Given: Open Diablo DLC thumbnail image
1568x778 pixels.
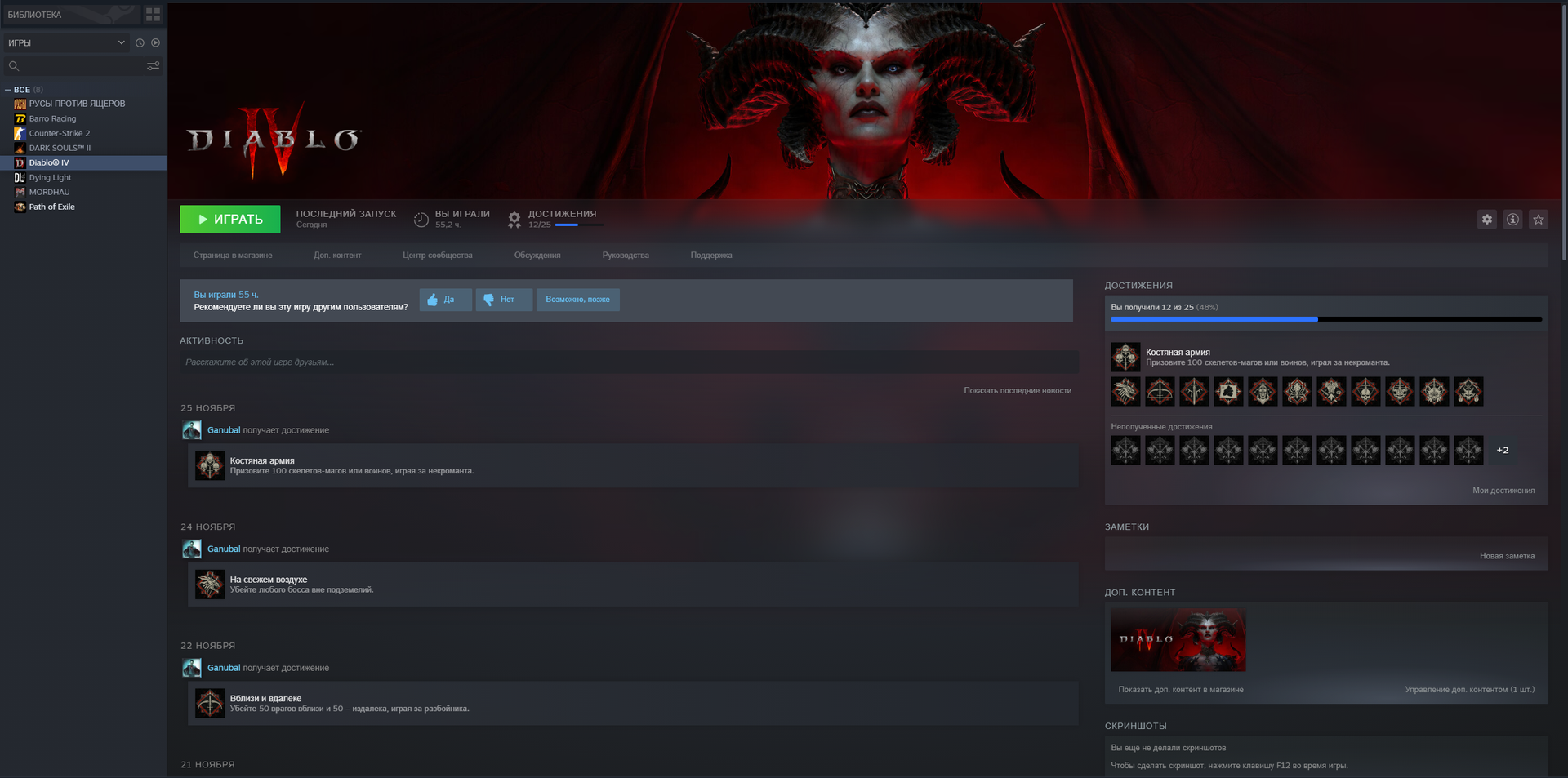Looking at the screenshot, I should (1178, 640).
